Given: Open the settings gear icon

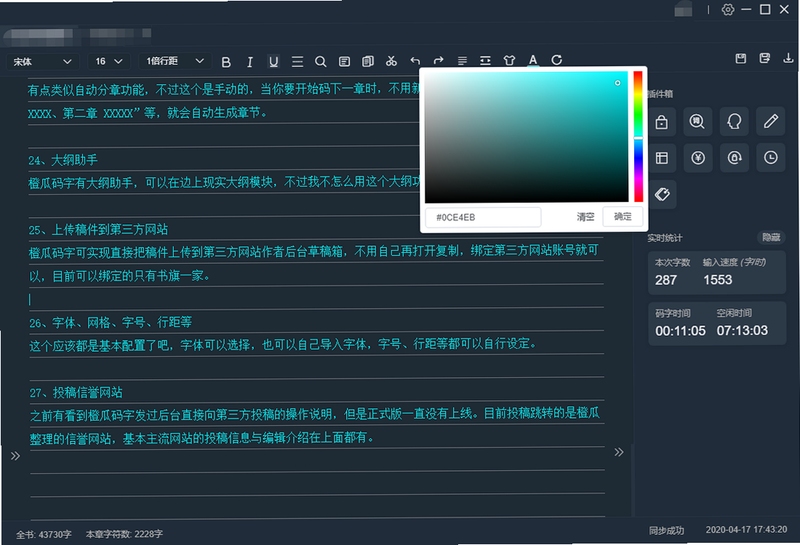Looking at the screenshot, I should point(728,9).
